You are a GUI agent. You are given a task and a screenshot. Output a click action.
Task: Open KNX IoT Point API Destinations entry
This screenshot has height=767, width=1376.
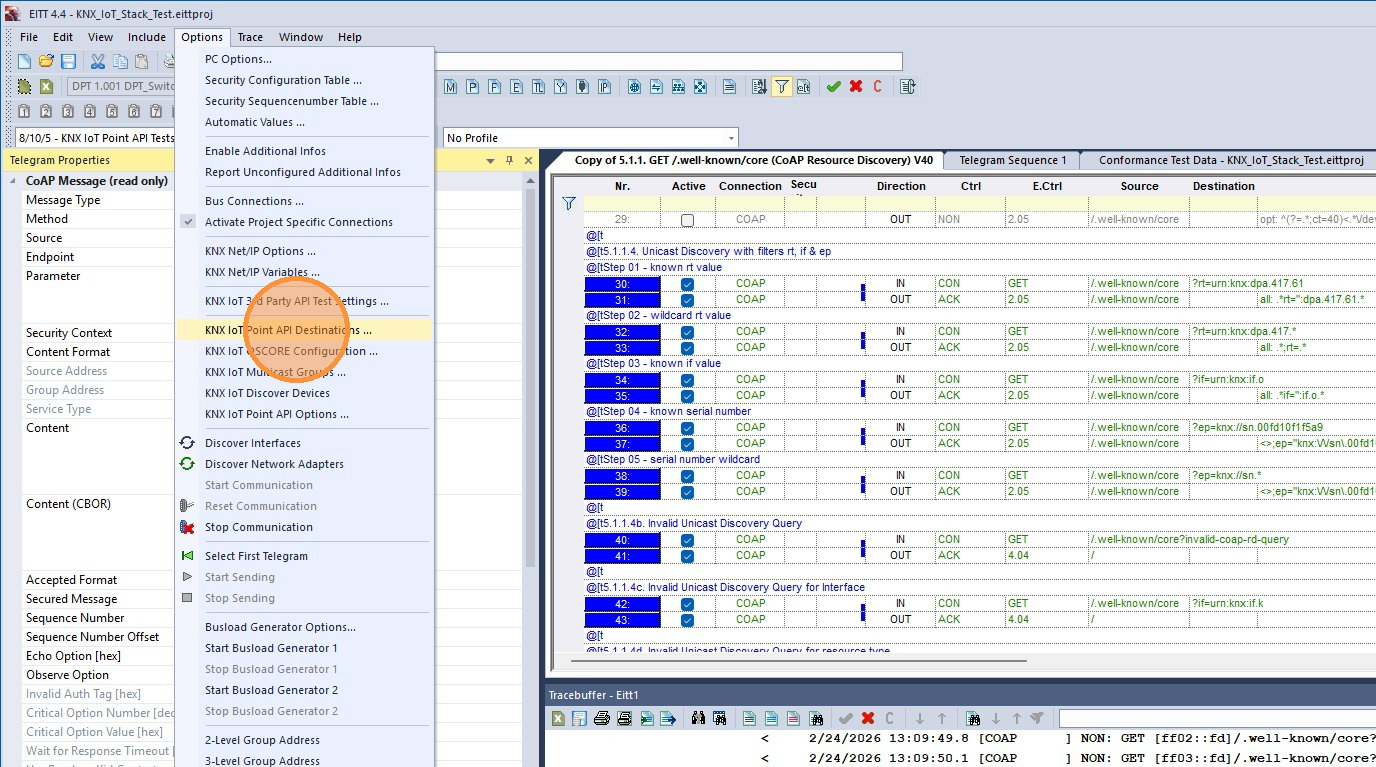pos(304,330)
